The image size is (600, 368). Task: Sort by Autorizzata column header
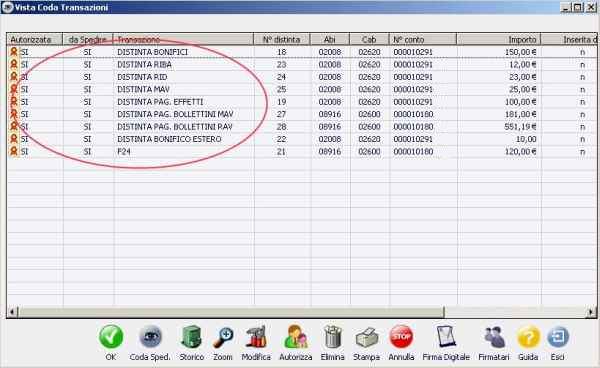(34, 39)
